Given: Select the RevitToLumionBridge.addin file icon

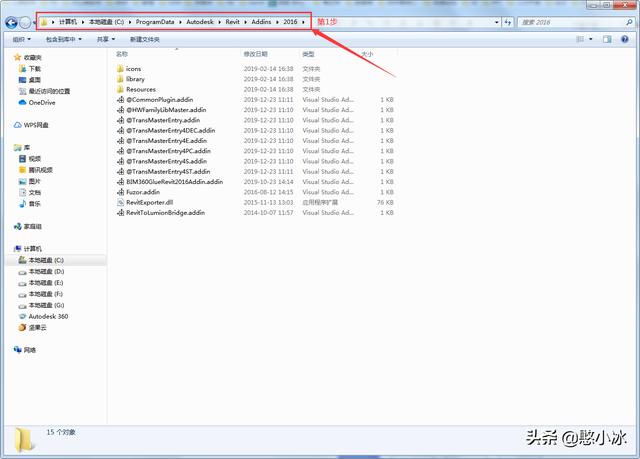Looking at the screenshot, I should click(x=120, y=213).
